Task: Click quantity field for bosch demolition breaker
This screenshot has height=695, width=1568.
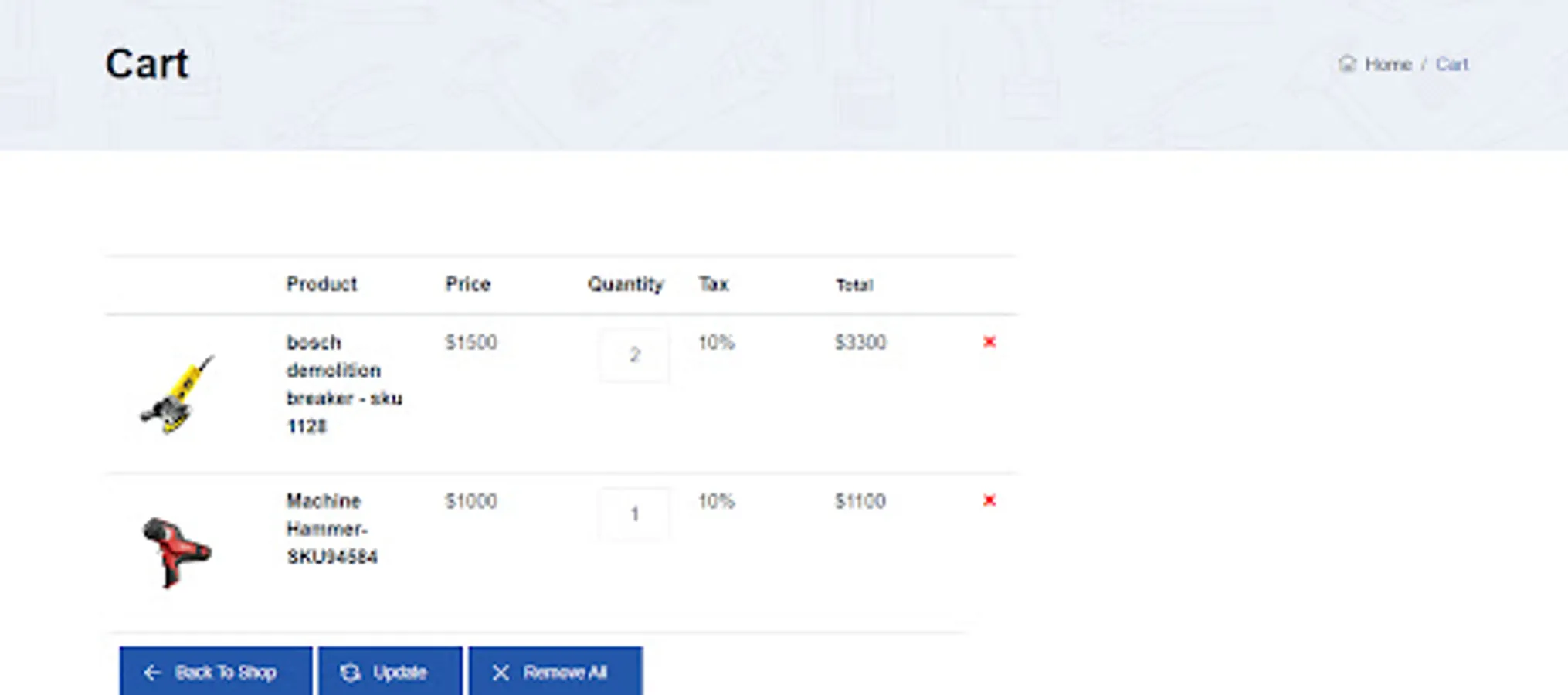Action: tap(633, 355)
